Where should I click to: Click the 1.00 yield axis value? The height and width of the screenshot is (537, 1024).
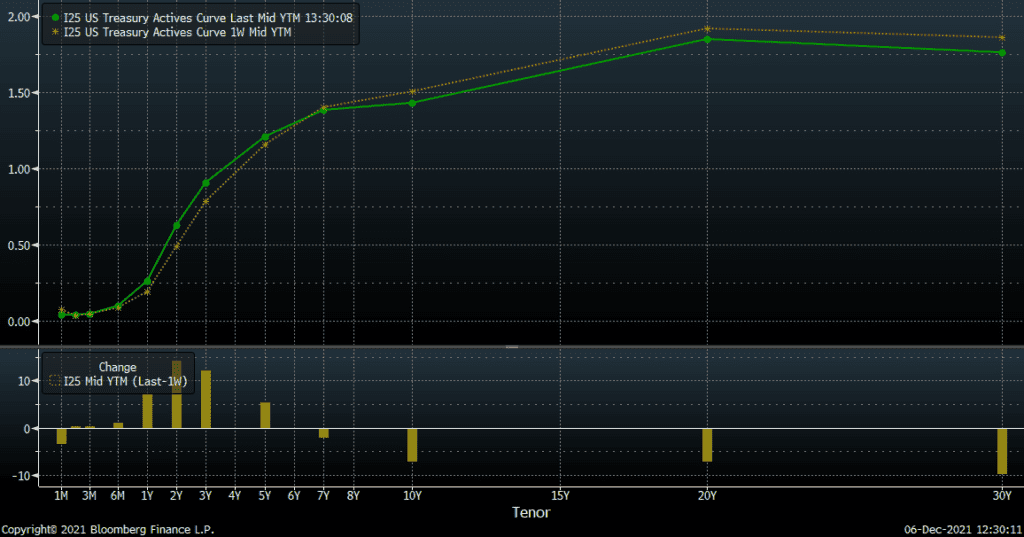pyautogui.click(x=19, y=170)
